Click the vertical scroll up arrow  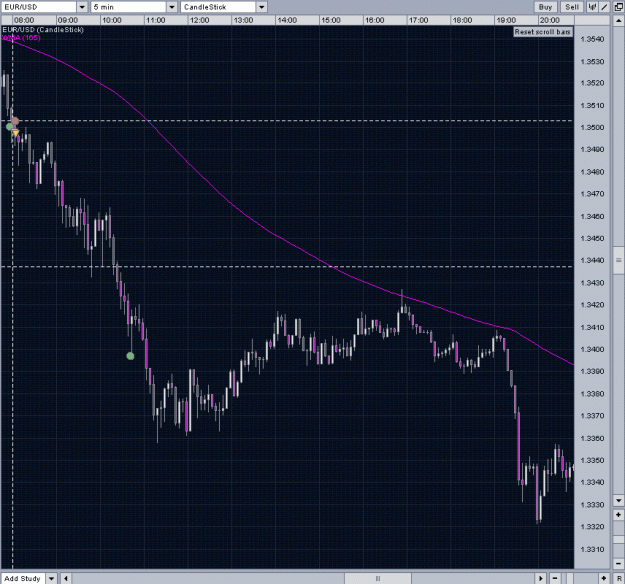(619, 21)
